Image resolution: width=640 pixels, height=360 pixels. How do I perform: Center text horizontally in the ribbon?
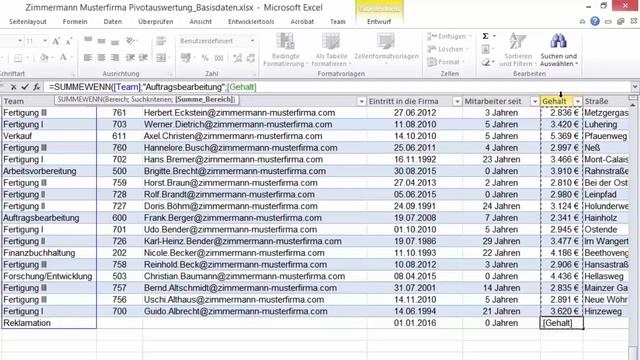click(x=102, y=58)
